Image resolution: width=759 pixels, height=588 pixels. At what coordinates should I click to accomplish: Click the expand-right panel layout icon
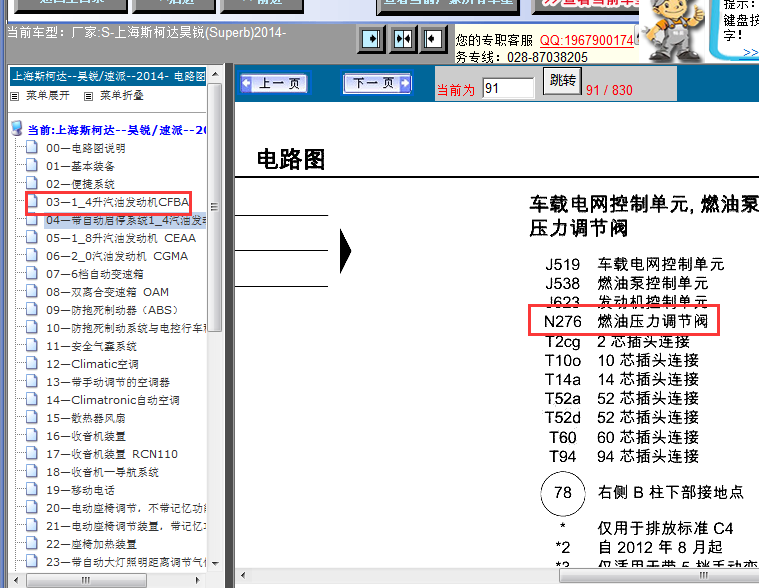pyautogui.click(x=371, y=39)
